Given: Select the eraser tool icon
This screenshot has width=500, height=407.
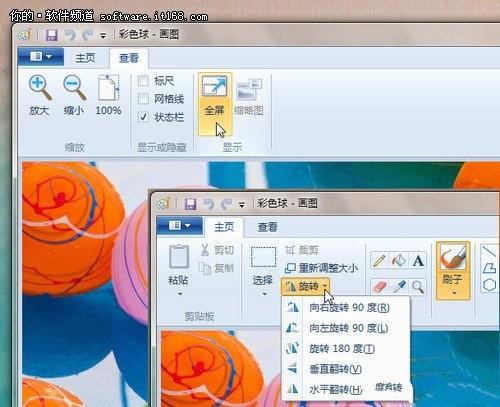Looking at the screenshot, I should click(x=379, y=286).
